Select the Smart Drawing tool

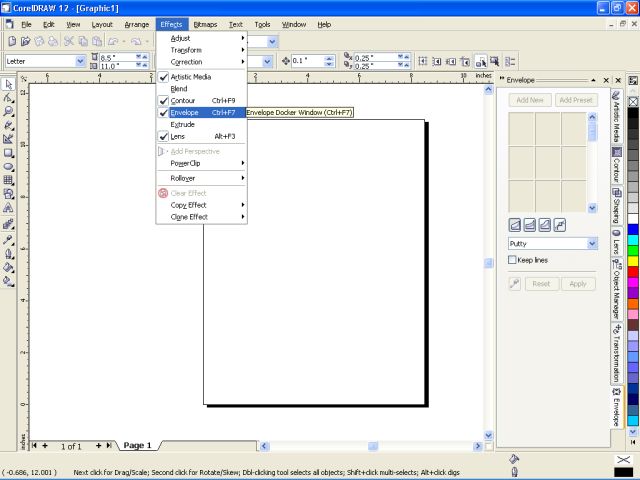(8, 139)
